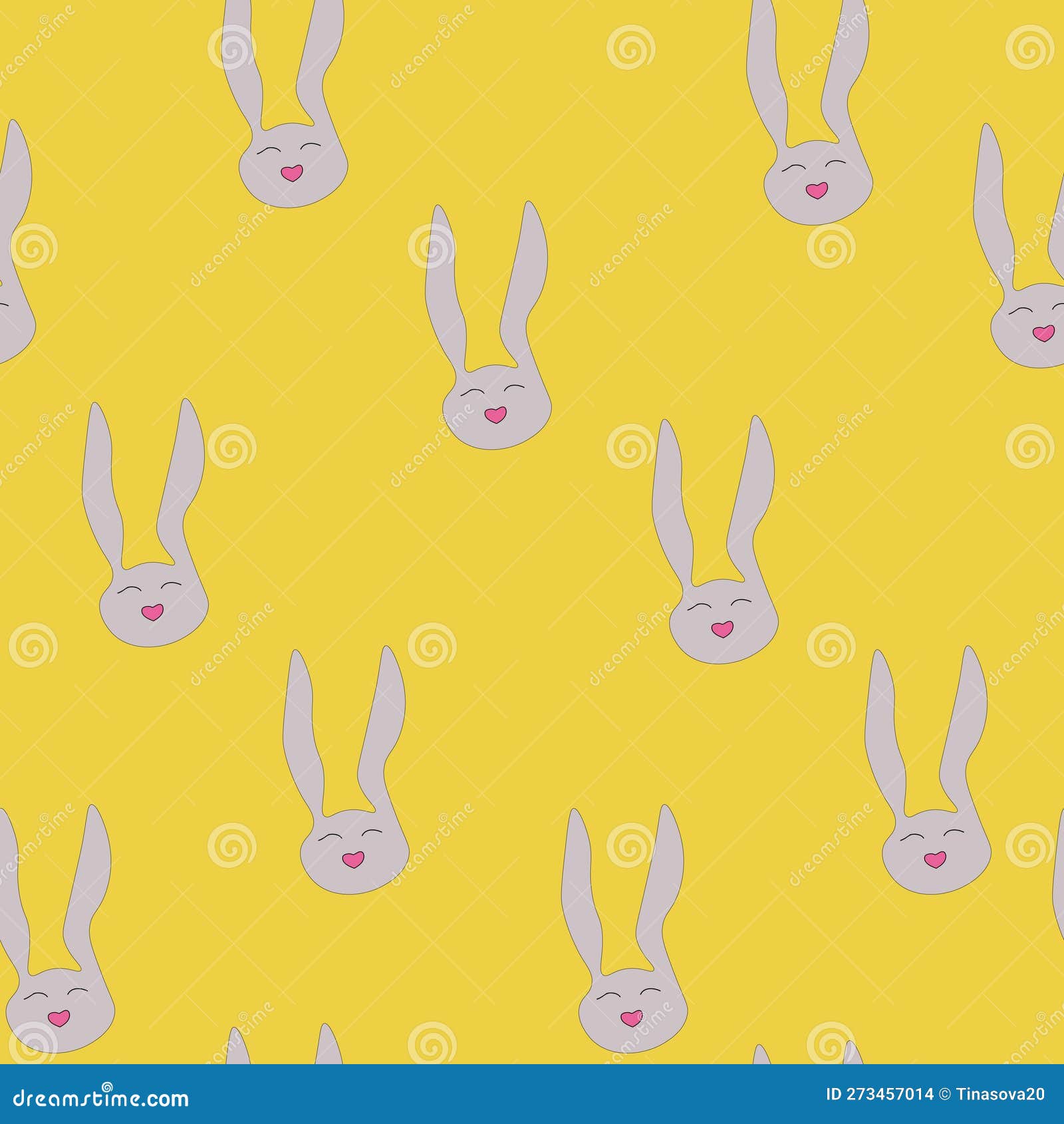Click the heart nose on the top-left bunny

coord(291,172)
